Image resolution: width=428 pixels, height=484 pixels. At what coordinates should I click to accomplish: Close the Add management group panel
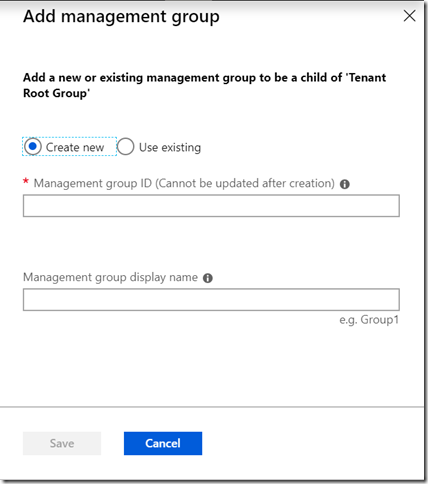click(409, 16)
